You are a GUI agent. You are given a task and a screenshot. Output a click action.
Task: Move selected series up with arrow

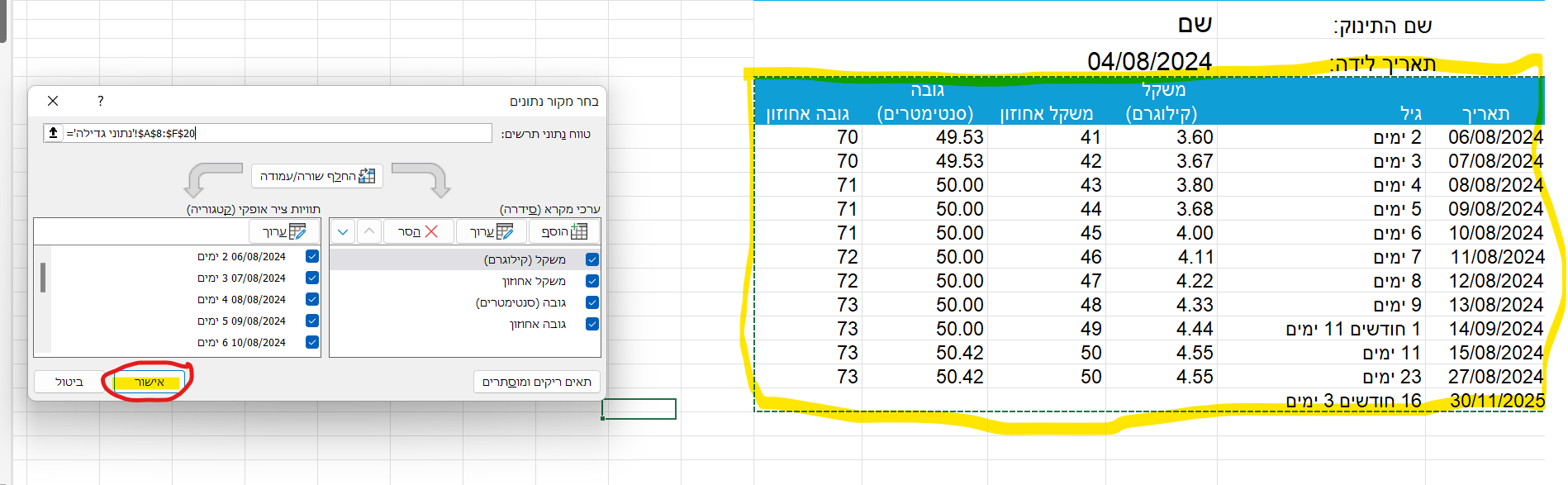369,231
